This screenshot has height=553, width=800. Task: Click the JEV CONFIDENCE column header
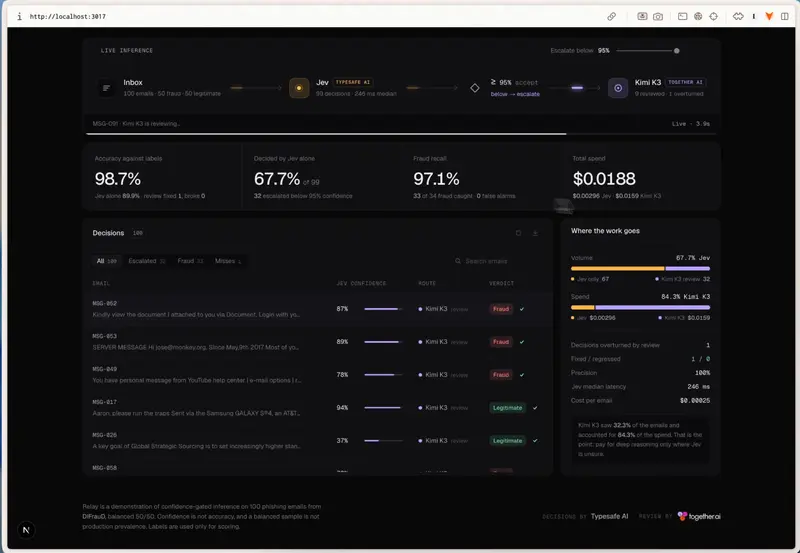tap(361, 283)
